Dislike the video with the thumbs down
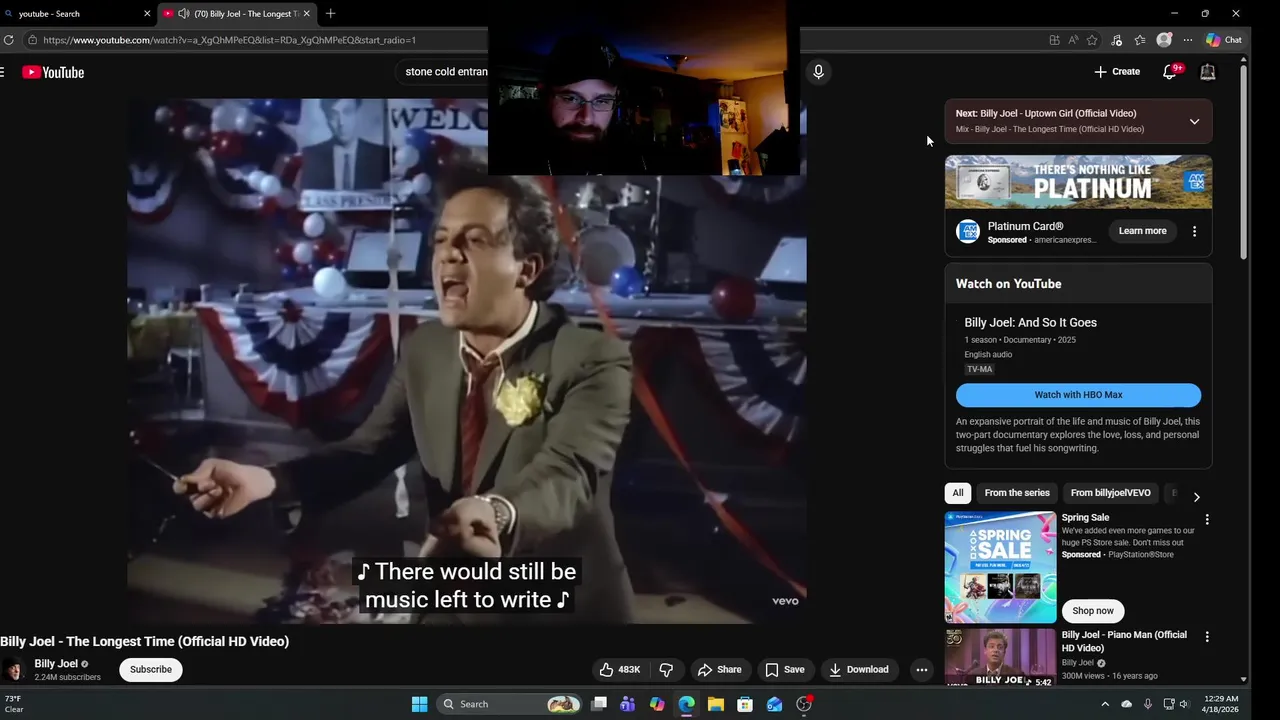The image size is (1280, 720). pos(666,670)
